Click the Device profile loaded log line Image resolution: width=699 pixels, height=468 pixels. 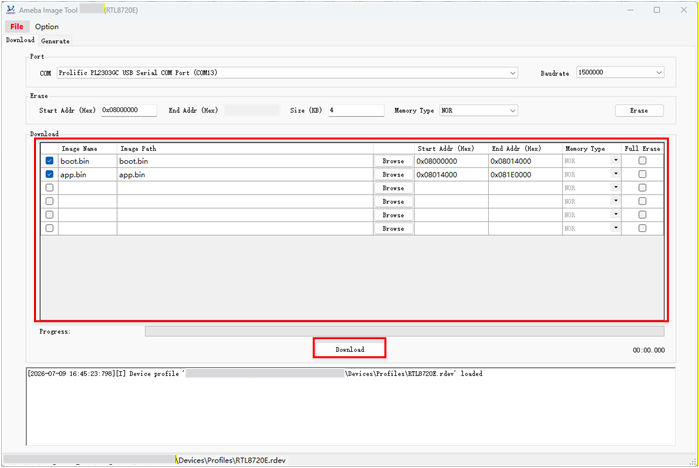pyautogui.click(x=255, y=374)
